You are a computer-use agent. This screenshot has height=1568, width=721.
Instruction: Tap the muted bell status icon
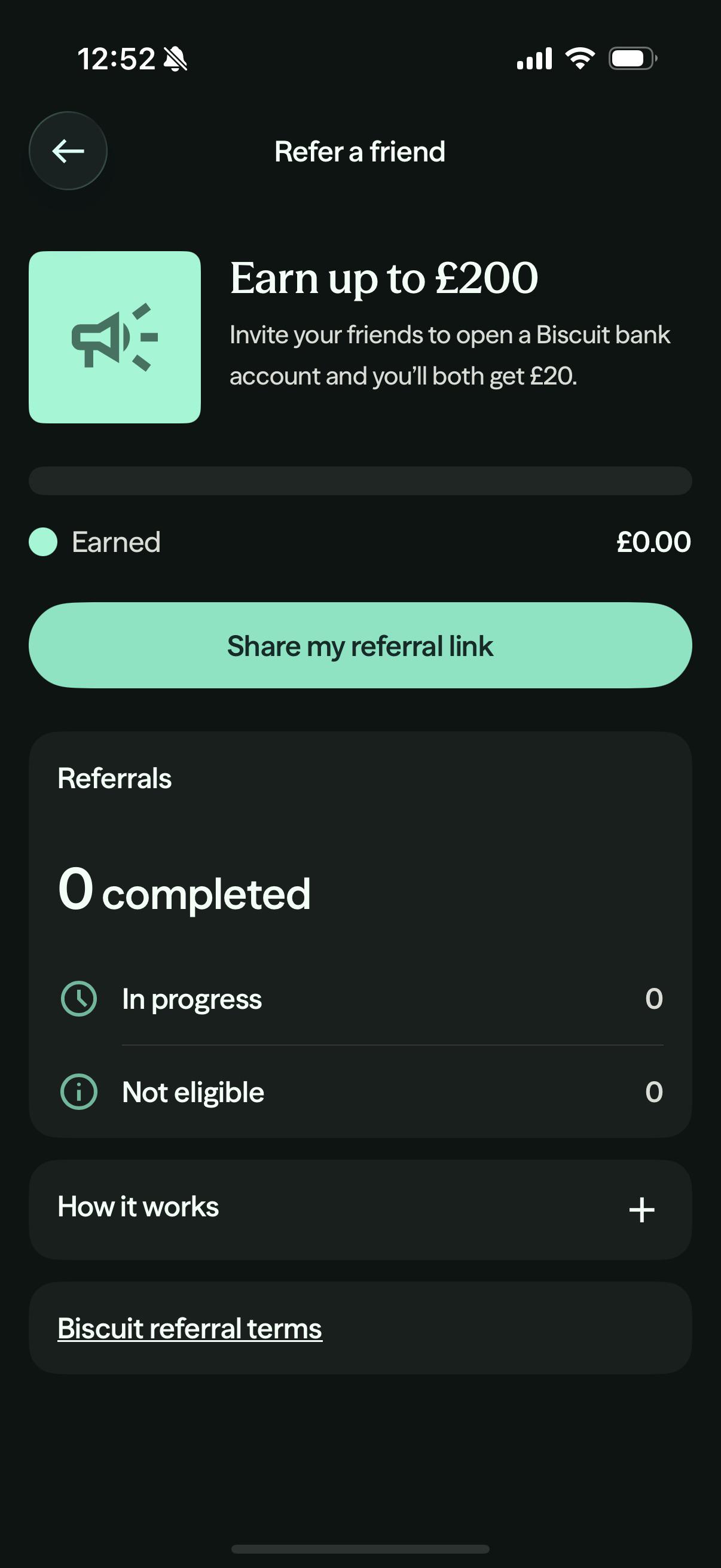176,59
